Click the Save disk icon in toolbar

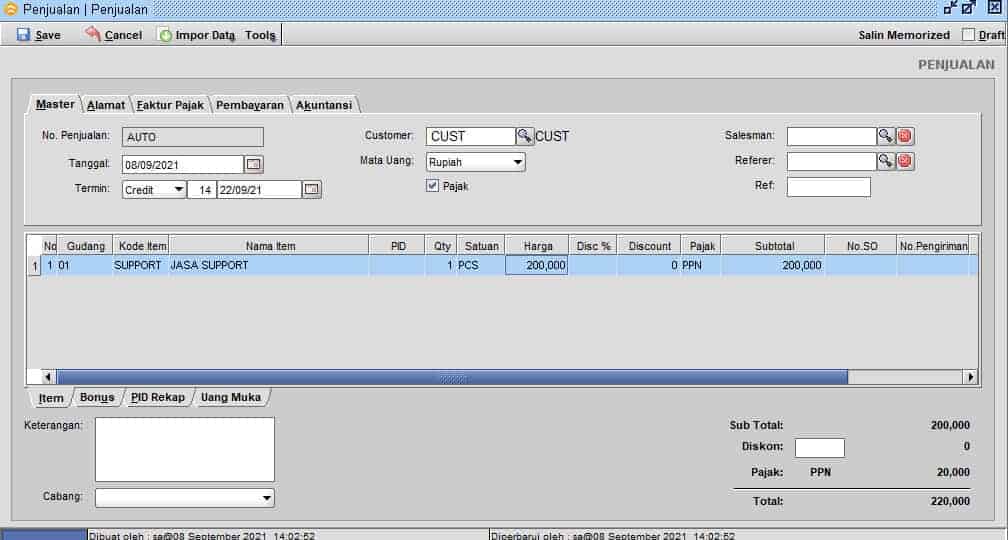point(23,35)
